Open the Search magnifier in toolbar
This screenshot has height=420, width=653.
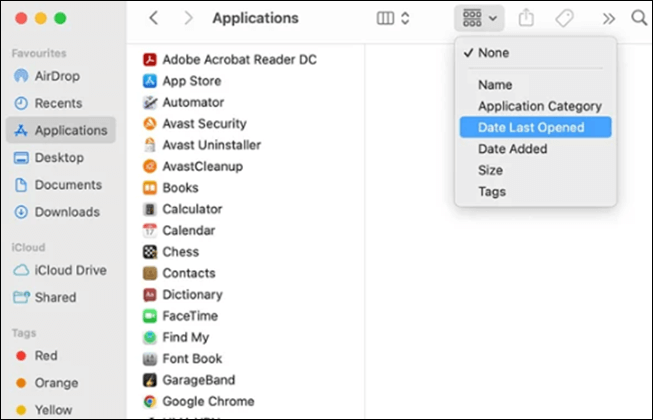639,18
